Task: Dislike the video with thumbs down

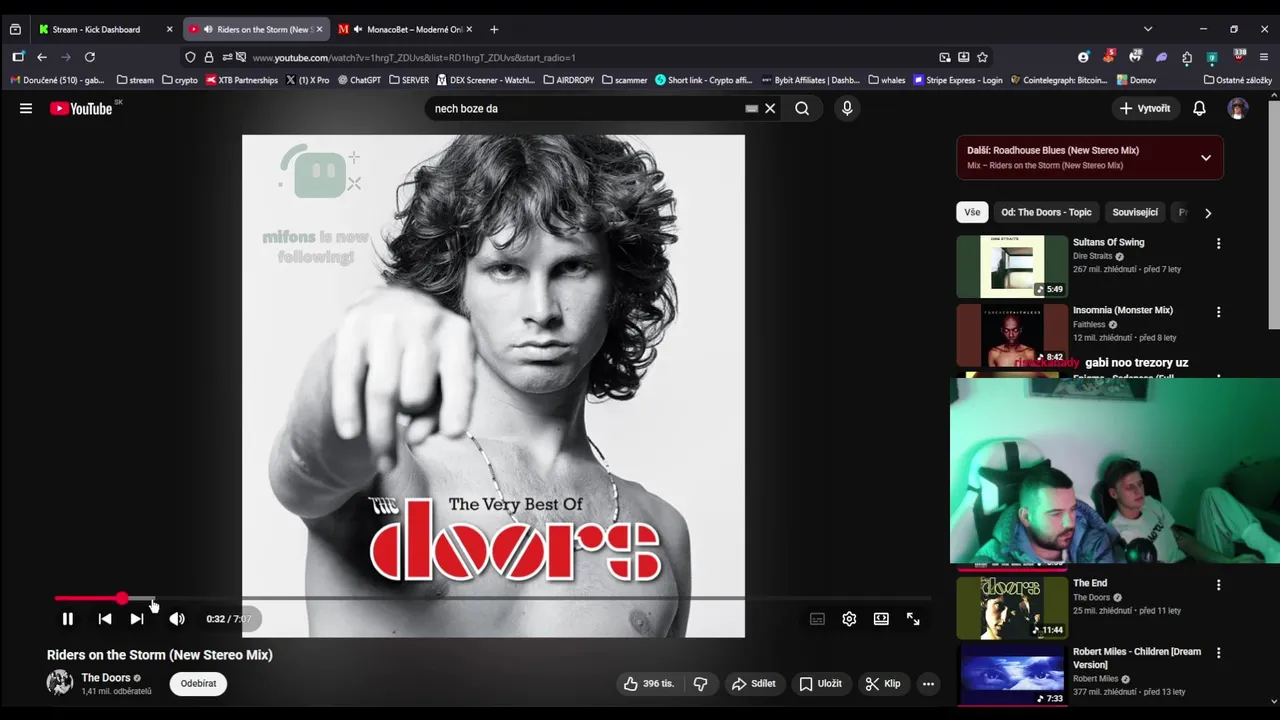Action: coord(701,684)
